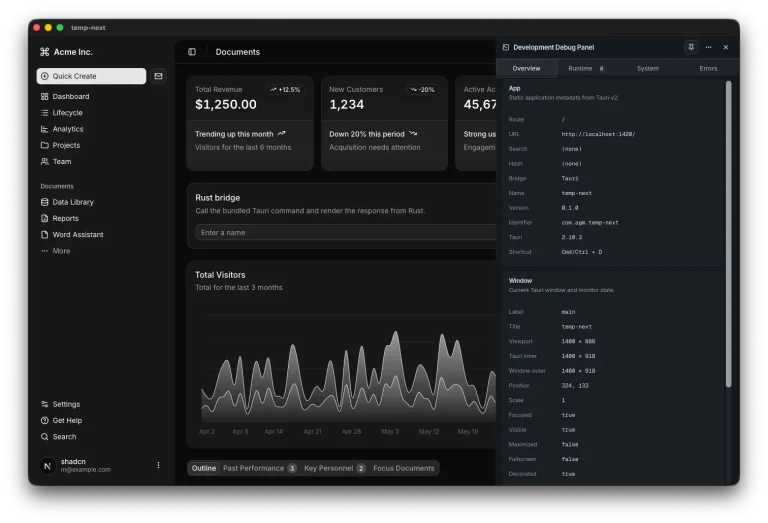Click the Viewport 1400 × 886 value
The image size is (768, 523).
coord(578,341)
